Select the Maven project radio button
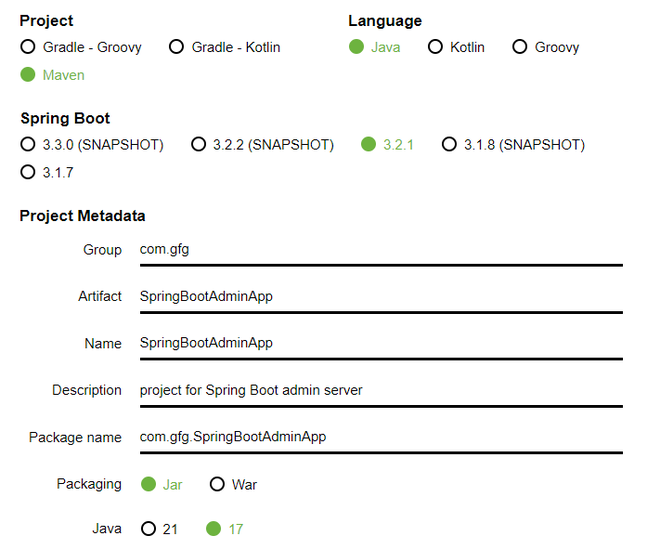 pos(28,75)
